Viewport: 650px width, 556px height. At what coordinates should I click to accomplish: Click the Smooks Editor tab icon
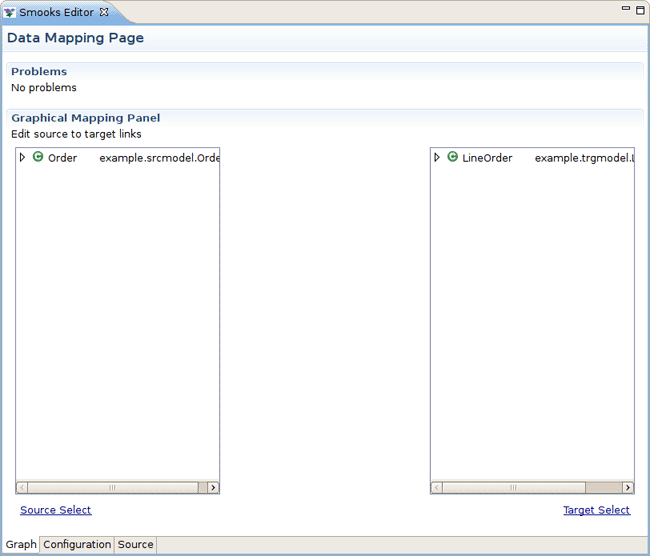click(x=10, y=13)
